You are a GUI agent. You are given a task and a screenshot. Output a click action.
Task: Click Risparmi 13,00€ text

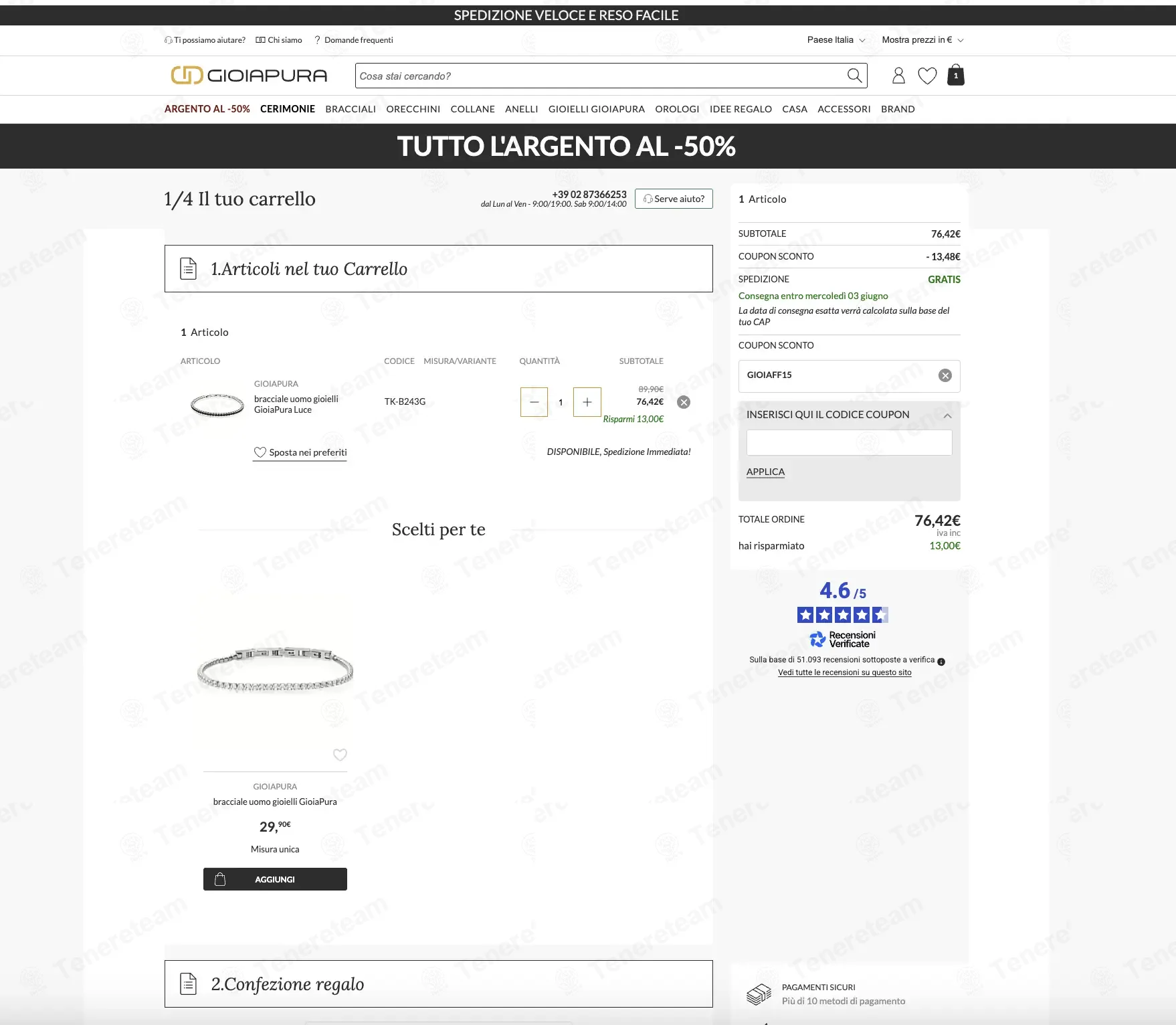[x=633, y=419]
